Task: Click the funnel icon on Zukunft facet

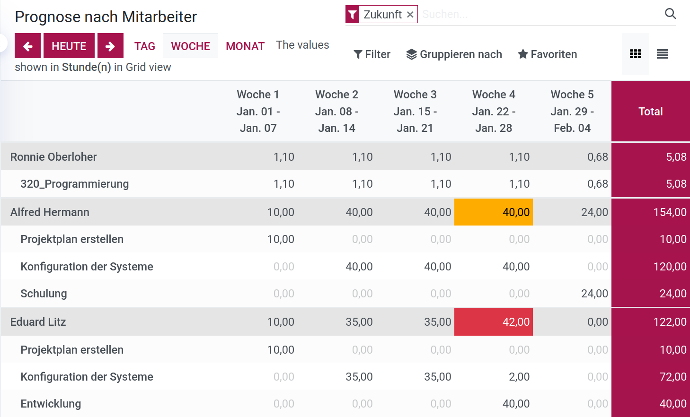Action: [x=352, y=15]
